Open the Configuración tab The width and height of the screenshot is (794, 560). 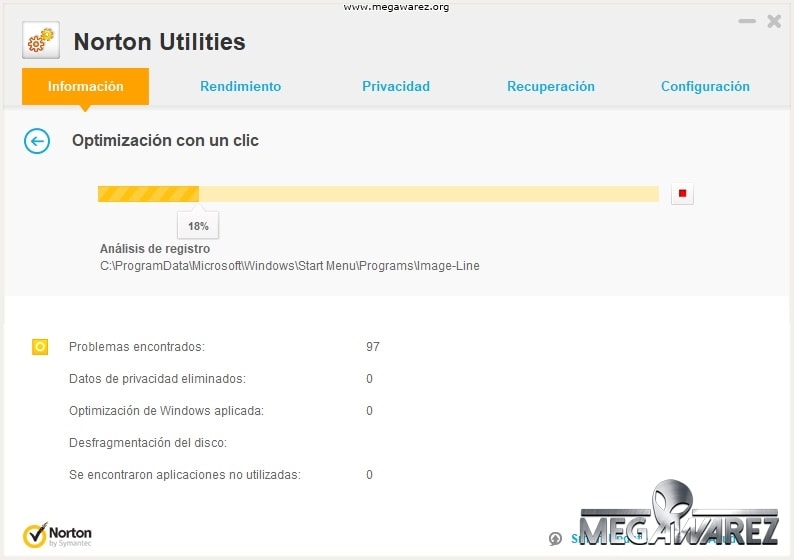(x=705, y=87)
